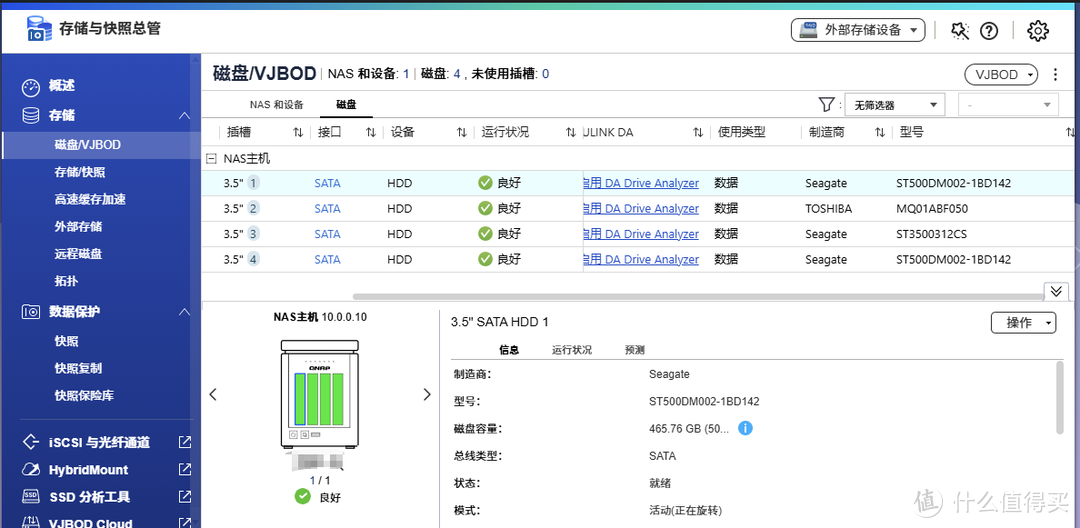Click the HybridMount cloud icon
The width and height of the screenshot is (1080, 528).
click(31, 469)
